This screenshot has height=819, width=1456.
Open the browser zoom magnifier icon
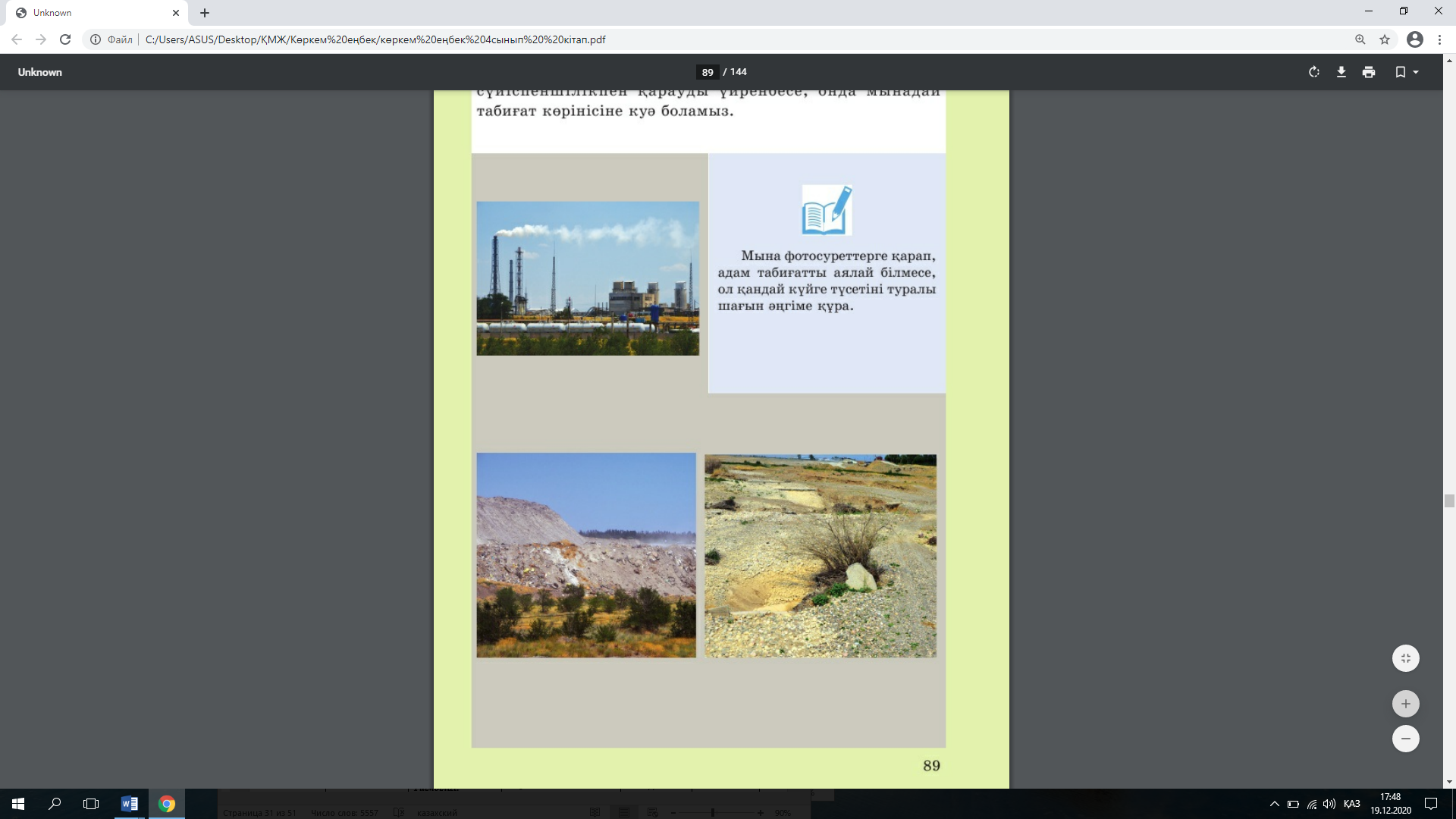click(x=1360, y=39)
